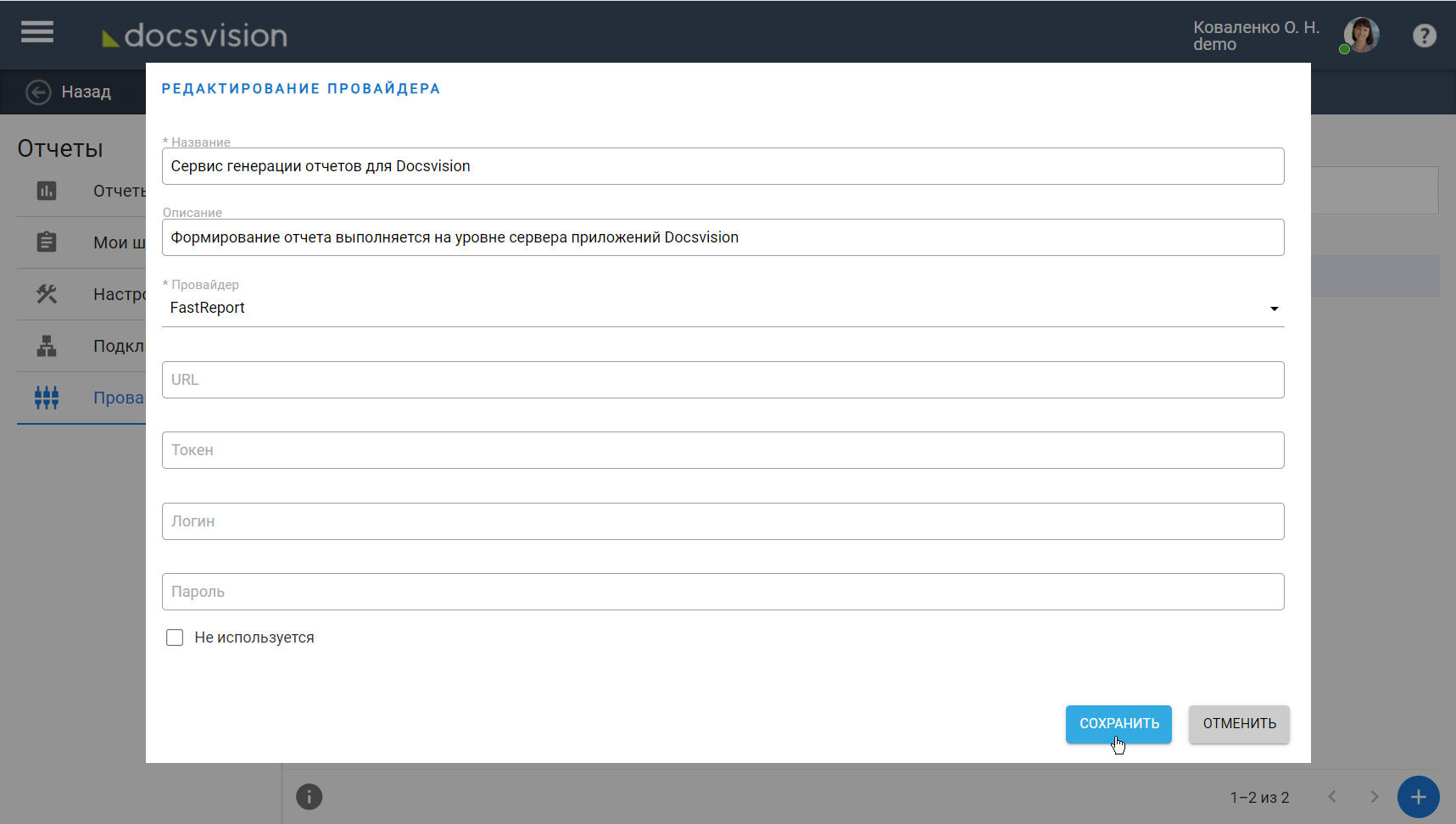This screenshot has width=1456, height=824.
Task: Click the docsvision logo
Action: [195, 36]
